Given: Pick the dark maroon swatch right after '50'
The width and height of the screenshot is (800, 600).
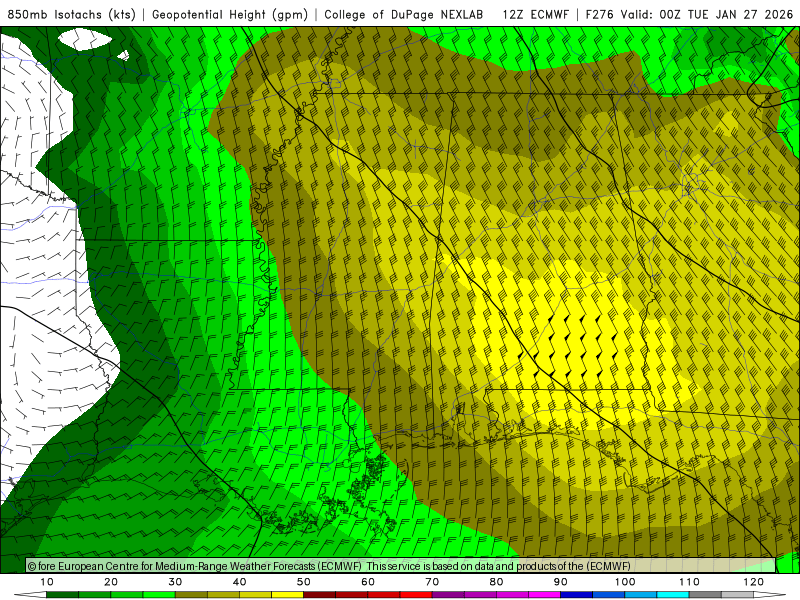Looking at the screenshot, I should [x=319, y=595].
